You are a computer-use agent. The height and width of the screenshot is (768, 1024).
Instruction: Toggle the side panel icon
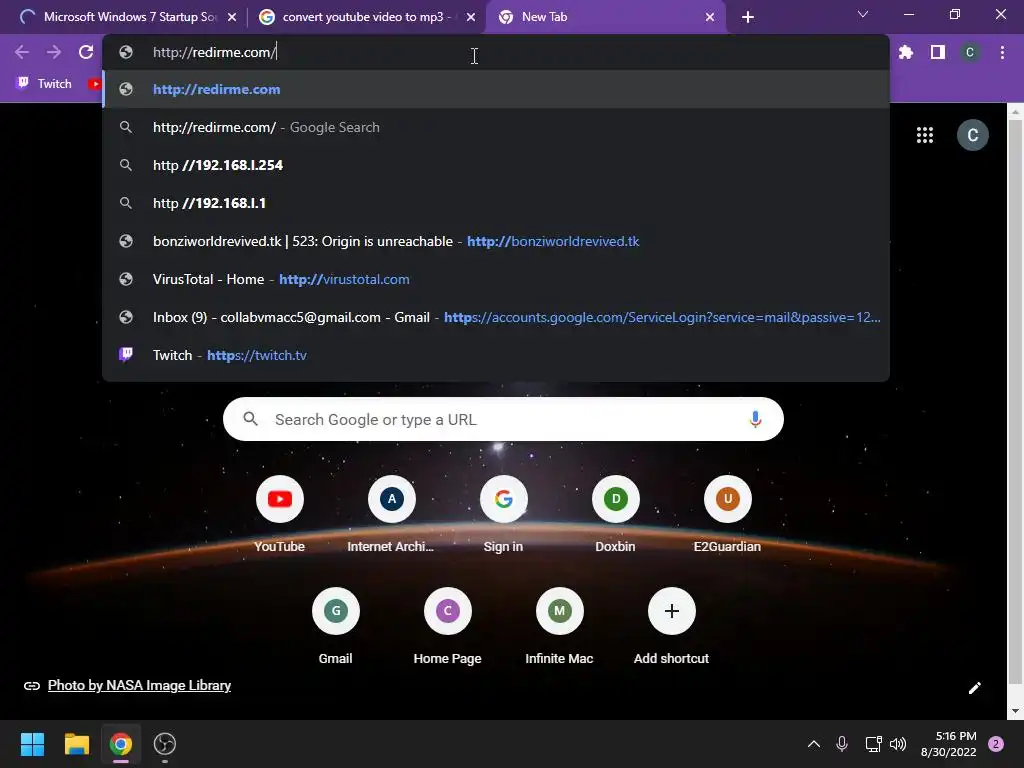[x=938, y=52]
